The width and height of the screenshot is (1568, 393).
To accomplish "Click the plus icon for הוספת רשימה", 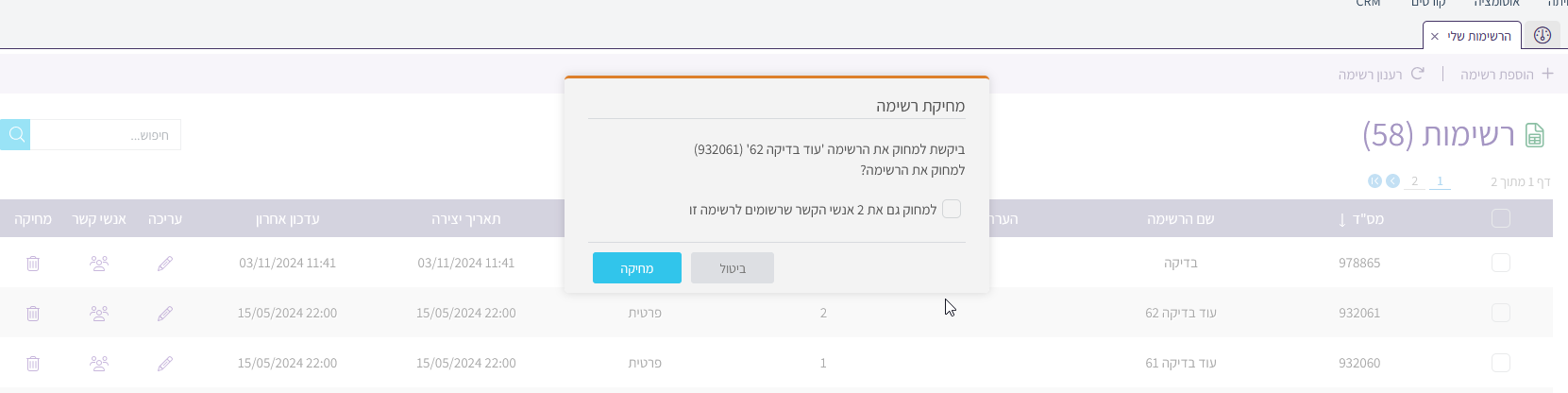I will (x=1547, y=74).
